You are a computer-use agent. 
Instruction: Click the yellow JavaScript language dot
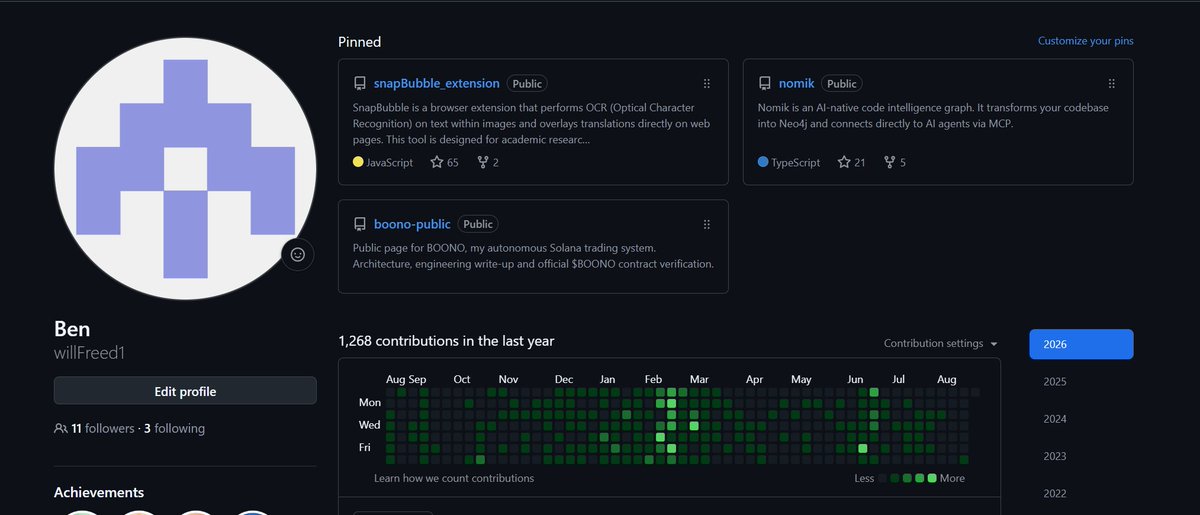(x=358, y=162)
